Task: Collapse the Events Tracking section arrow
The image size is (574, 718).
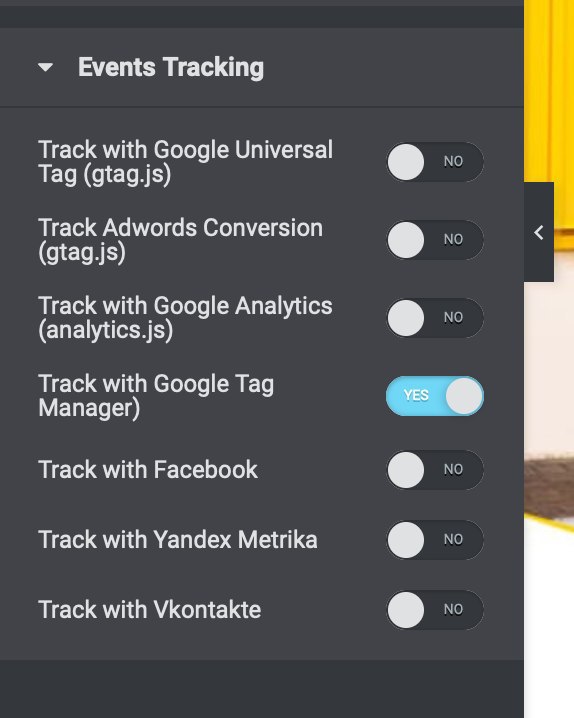Action: pyautogui.click(x=45, y=68)
